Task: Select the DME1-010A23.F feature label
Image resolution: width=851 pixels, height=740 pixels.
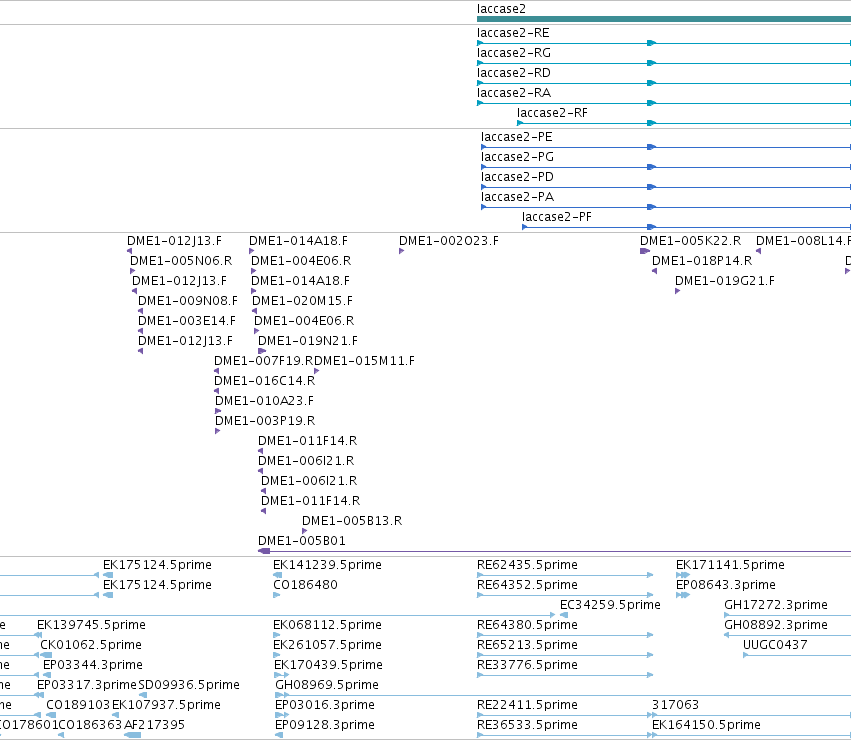Action: click(x=264, y=401)
